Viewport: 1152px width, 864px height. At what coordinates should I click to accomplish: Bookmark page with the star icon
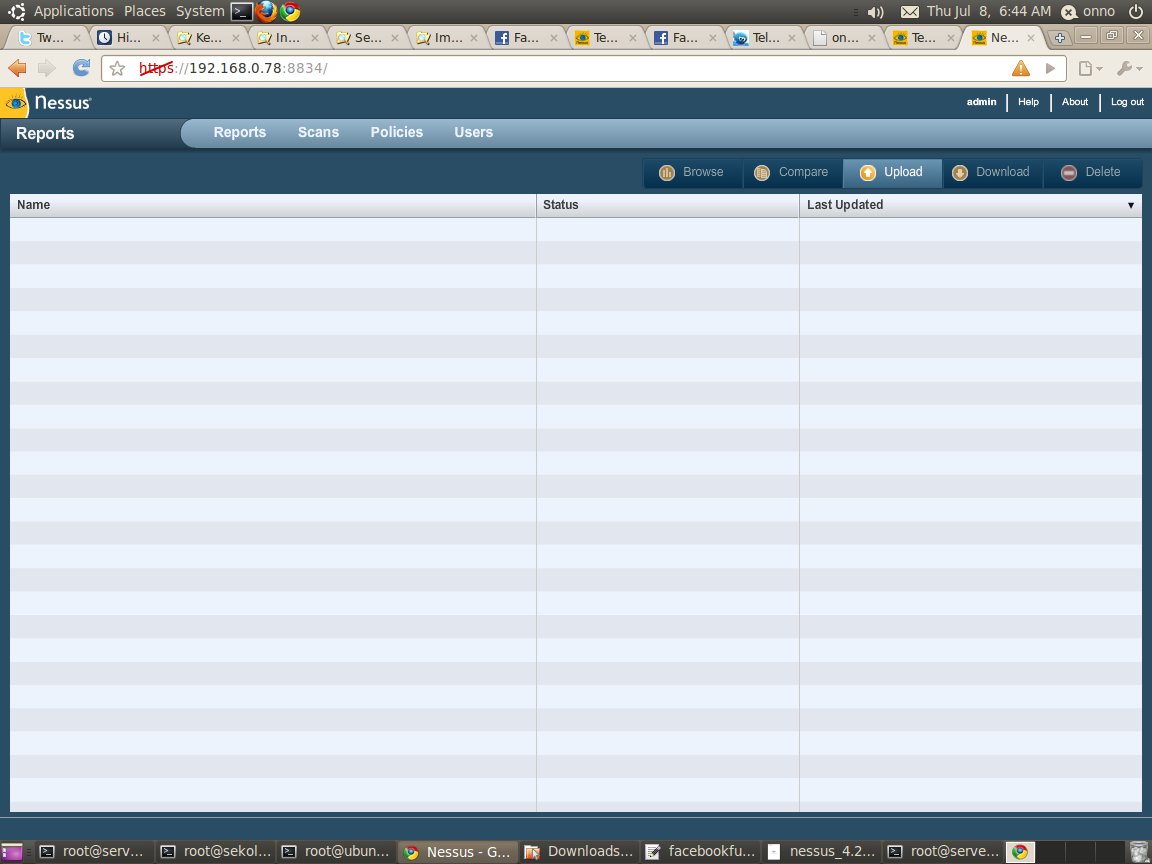coord(117,69)
